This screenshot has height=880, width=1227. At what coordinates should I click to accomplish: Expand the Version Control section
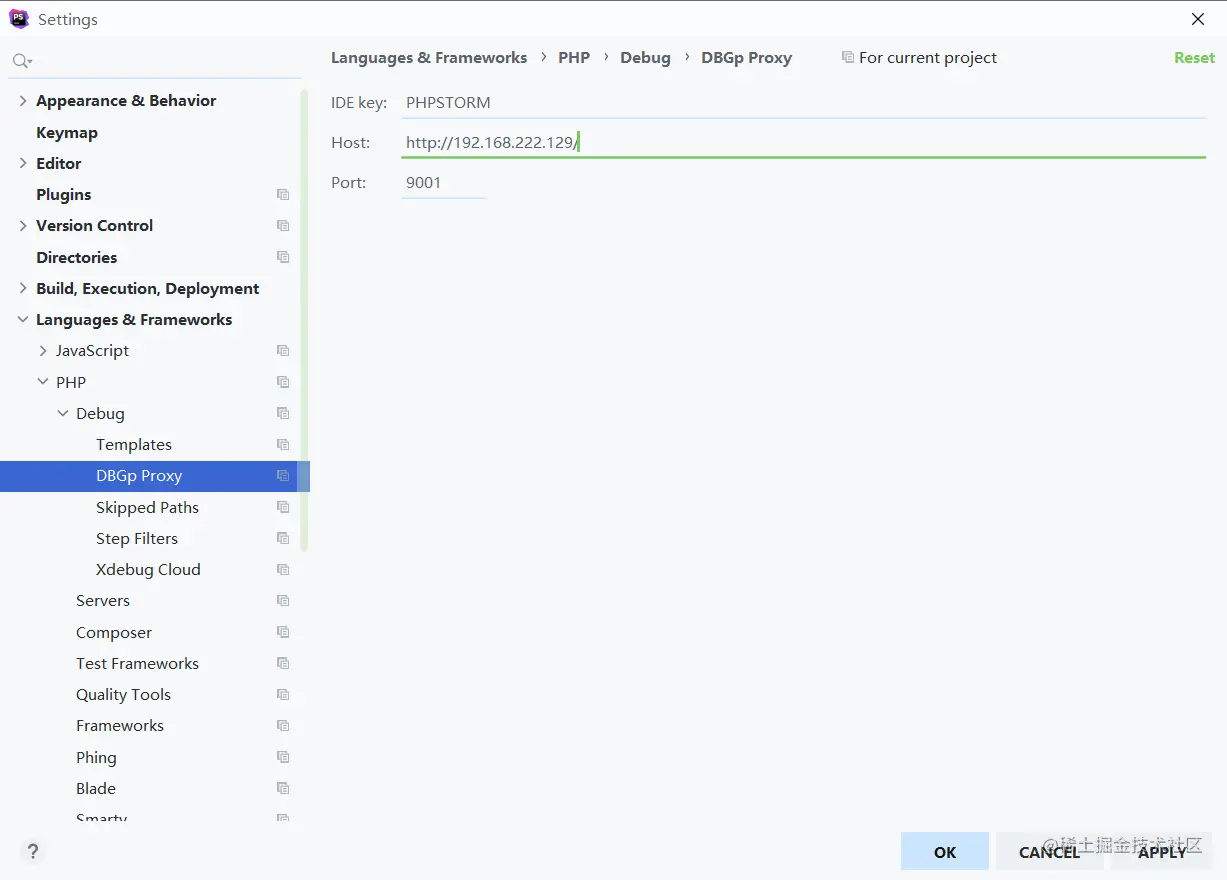point(23,226)
